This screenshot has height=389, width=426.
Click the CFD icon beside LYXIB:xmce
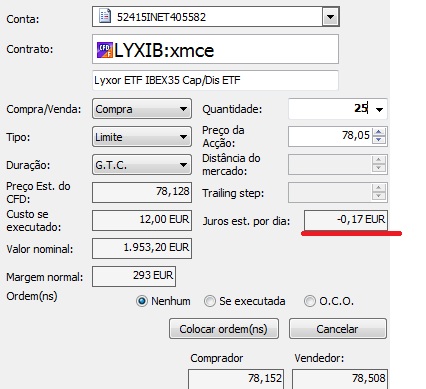click(105, 50)
